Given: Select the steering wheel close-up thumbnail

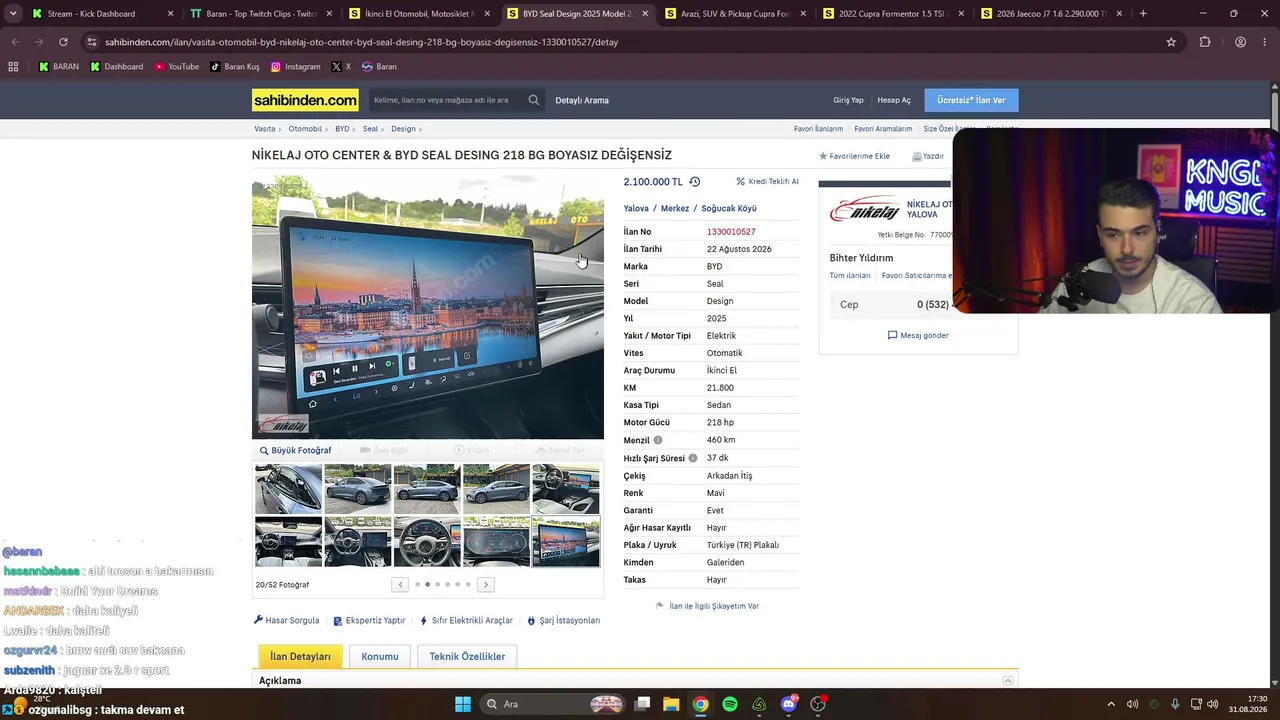Looking at the screenshot, I should coord(427,542).
